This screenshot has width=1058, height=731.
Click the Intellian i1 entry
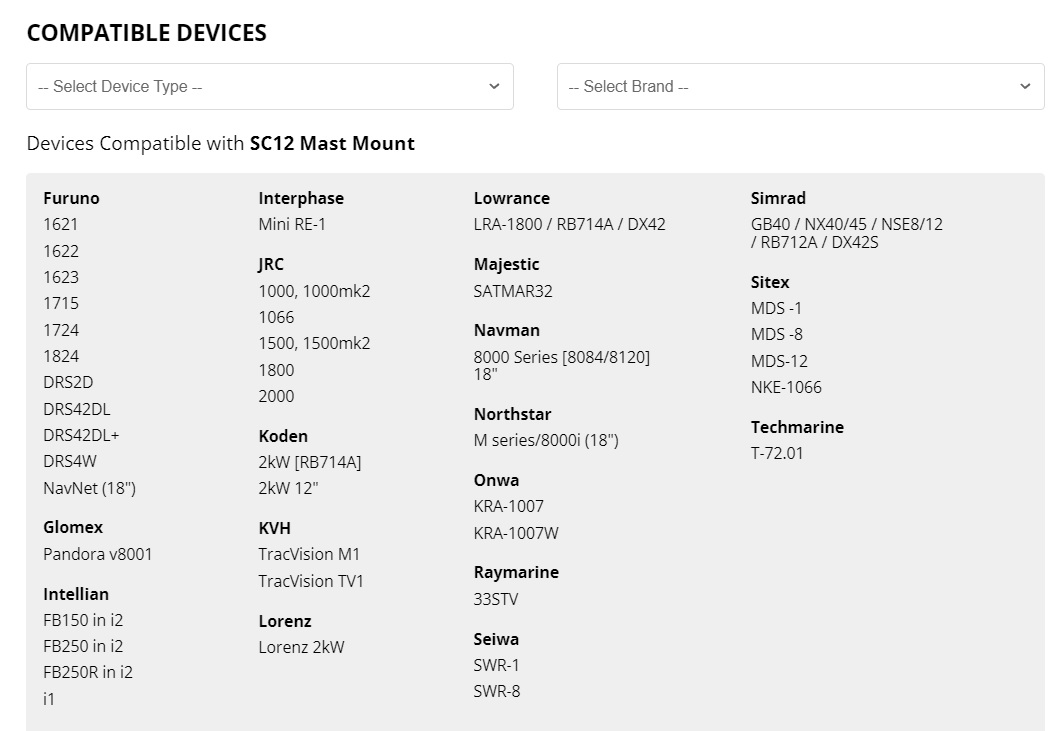(x=49, y=699)
